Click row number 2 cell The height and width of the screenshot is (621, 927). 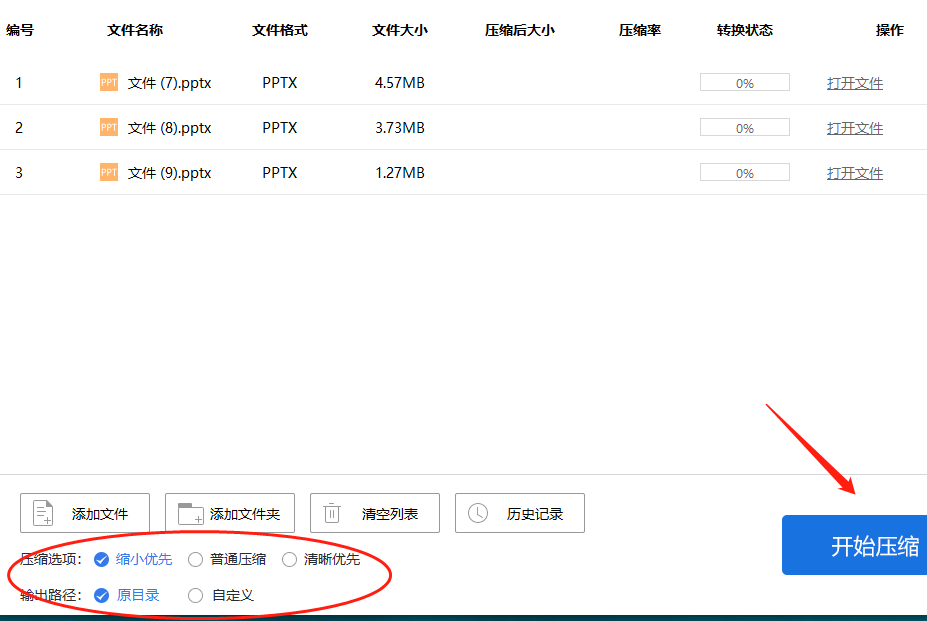click(19, 128)
